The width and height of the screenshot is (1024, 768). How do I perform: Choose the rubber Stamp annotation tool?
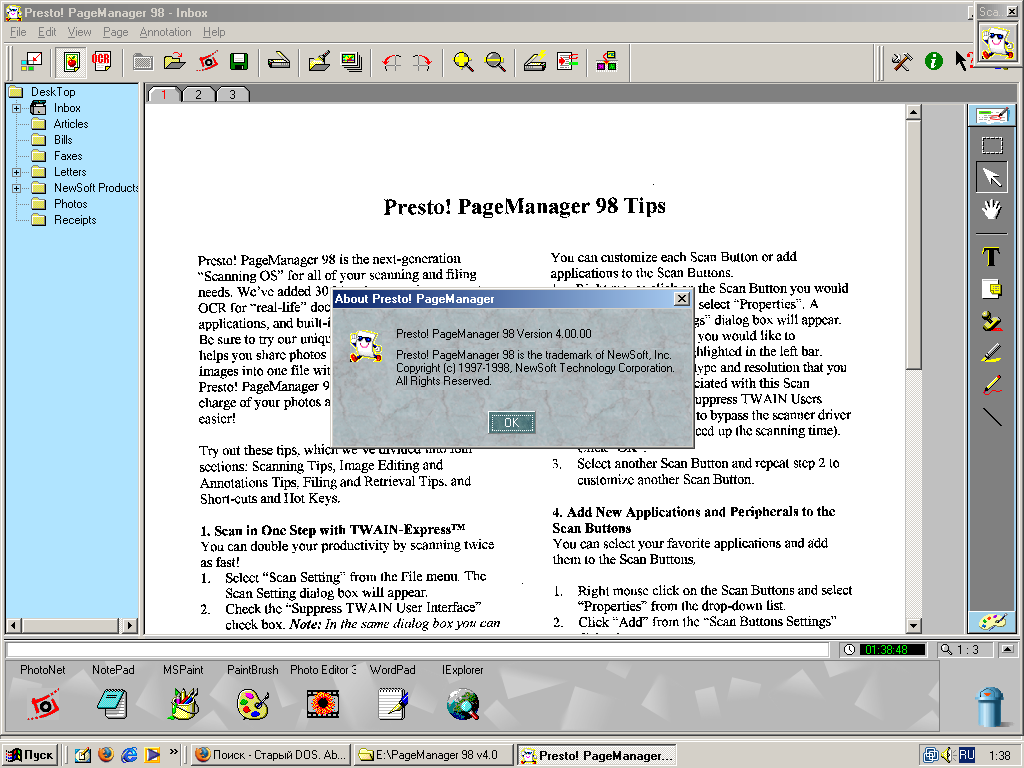point(991,322)
